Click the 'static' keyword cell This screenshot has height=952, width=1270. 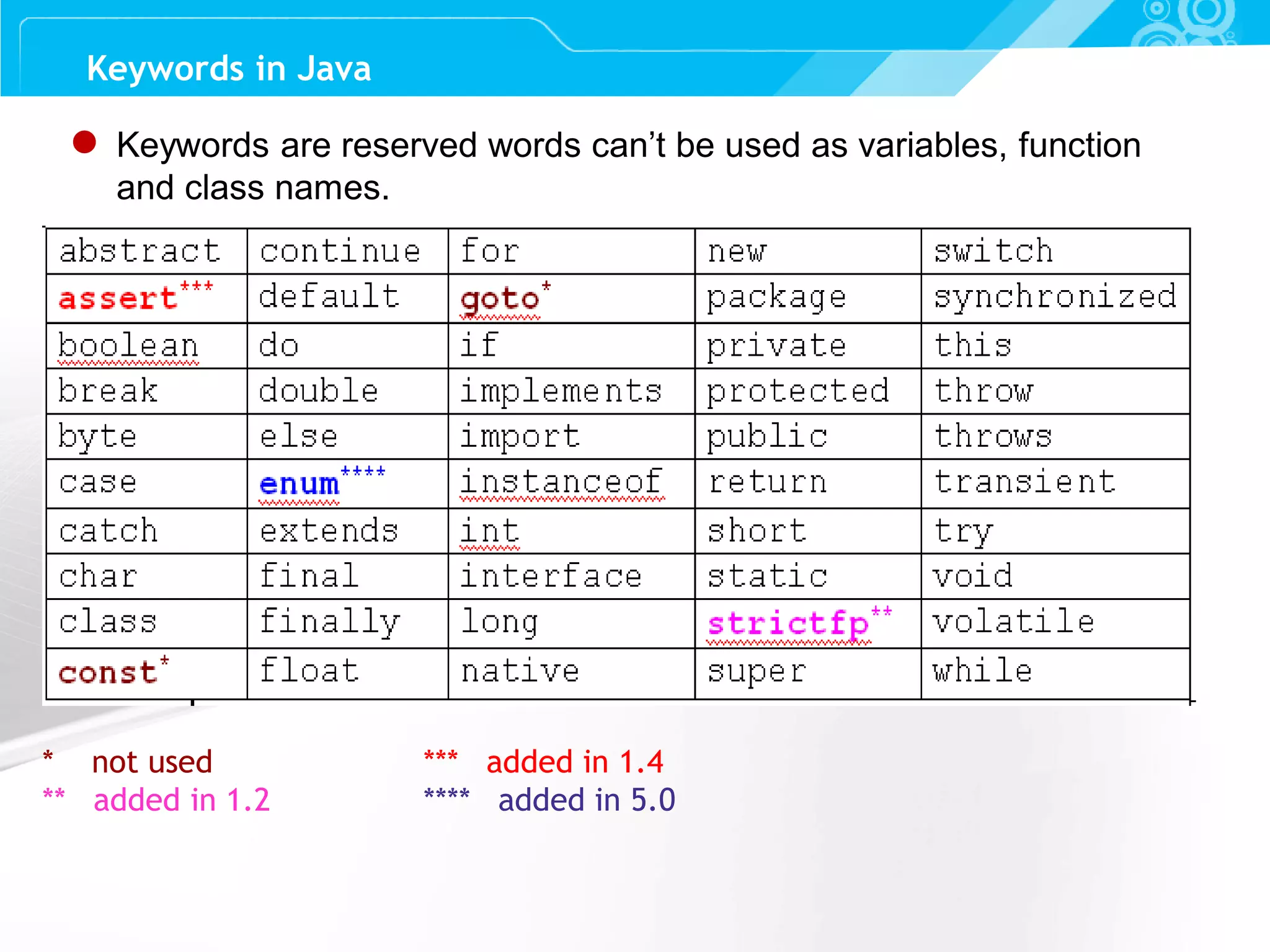click(808, 576)
